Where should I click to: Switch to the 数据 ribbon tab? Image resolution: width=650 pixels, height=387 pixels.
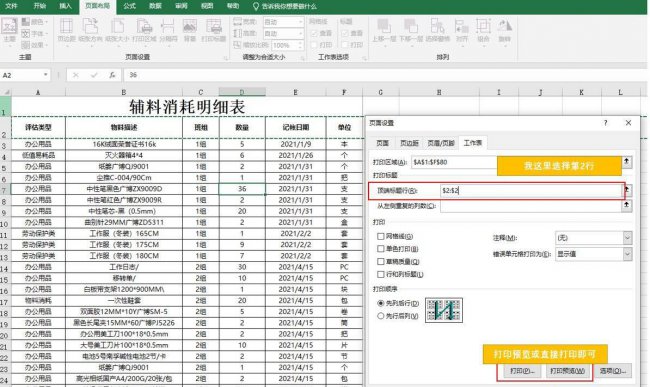pos(155,6)
